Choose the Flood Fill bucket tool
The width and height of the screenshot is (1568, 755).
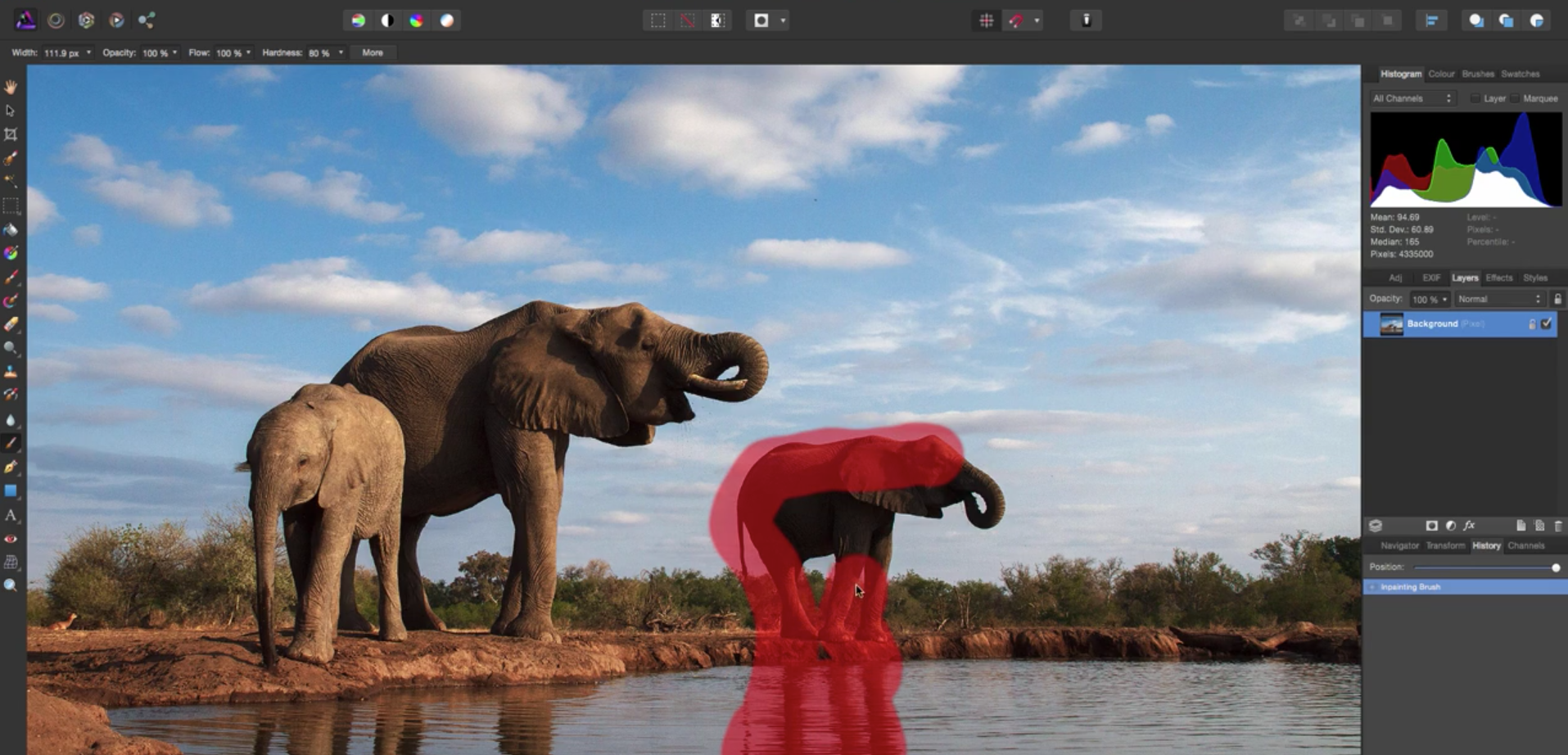(11, 230)
